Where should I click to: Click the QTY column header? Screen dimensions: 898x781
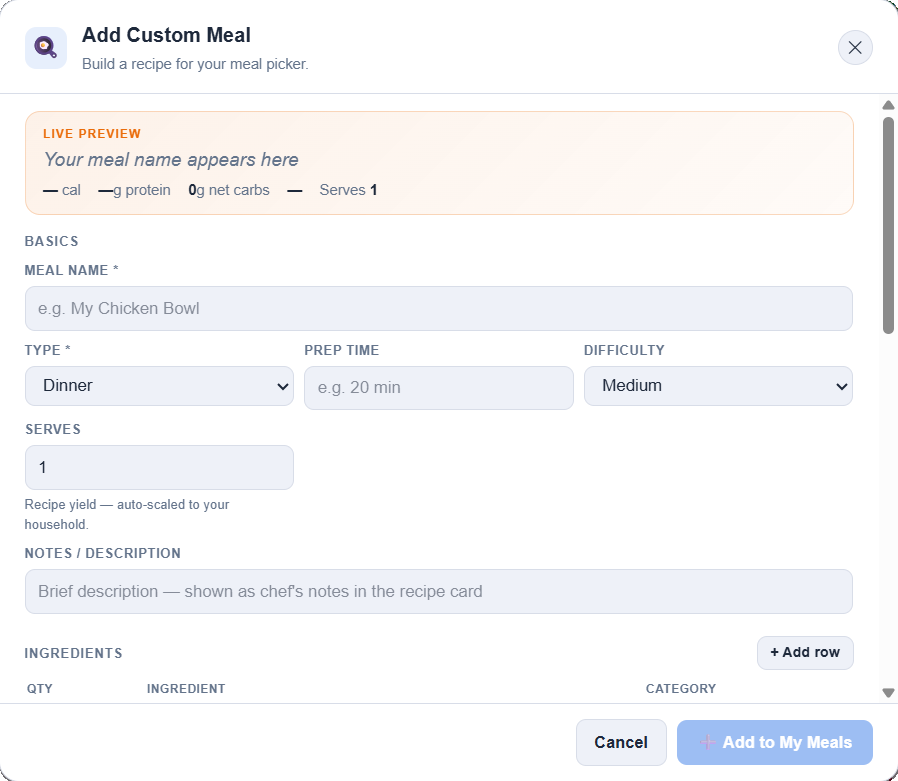point(39,688)
